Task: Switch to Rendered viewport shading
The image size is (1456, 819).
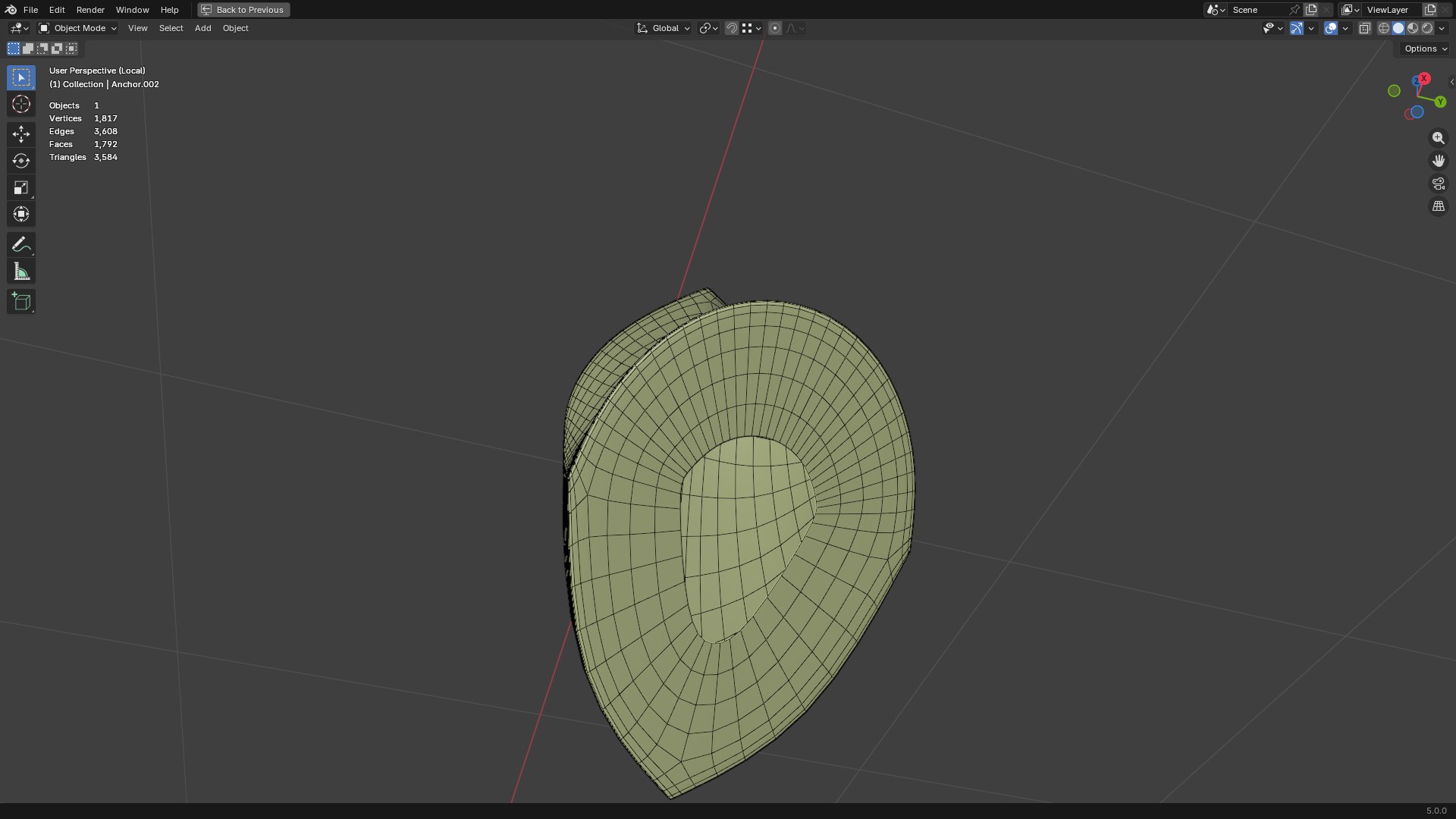Action: click(1427, 28)
